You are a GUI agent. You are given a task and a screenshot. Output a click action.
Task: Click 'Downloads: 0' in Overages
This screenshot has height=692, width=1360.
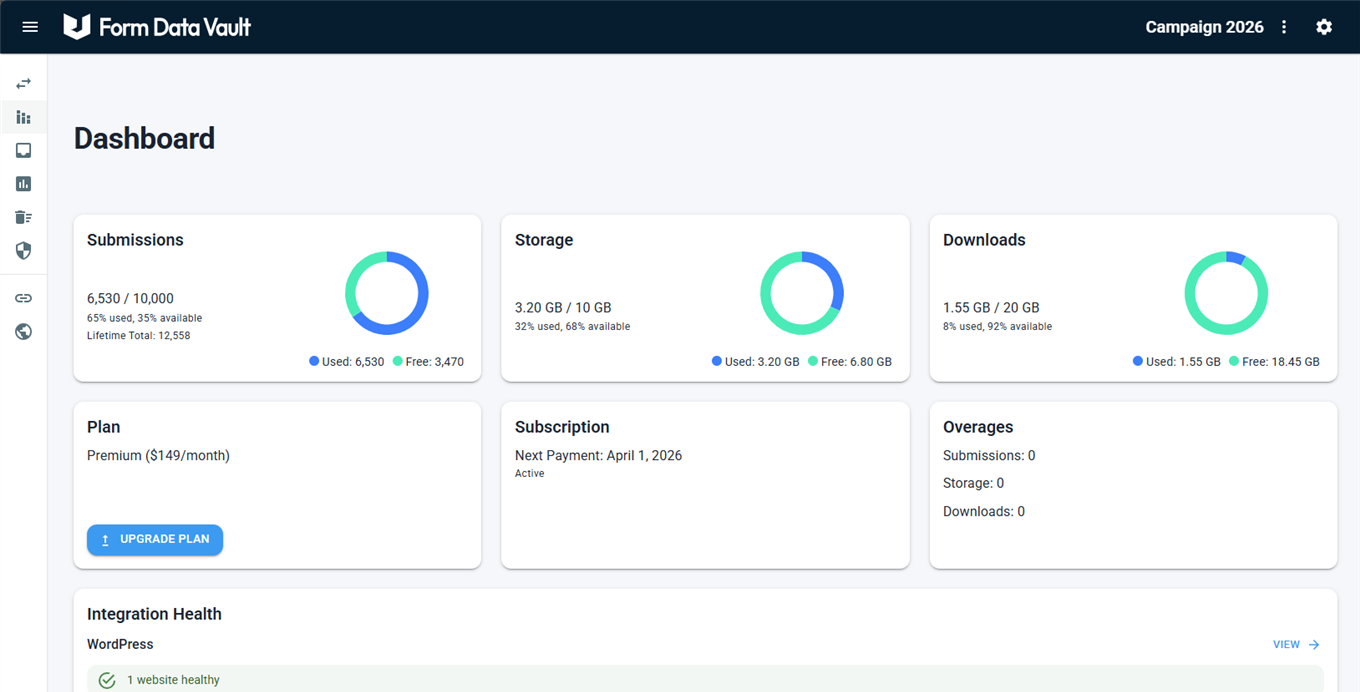[x=984, y=512]
